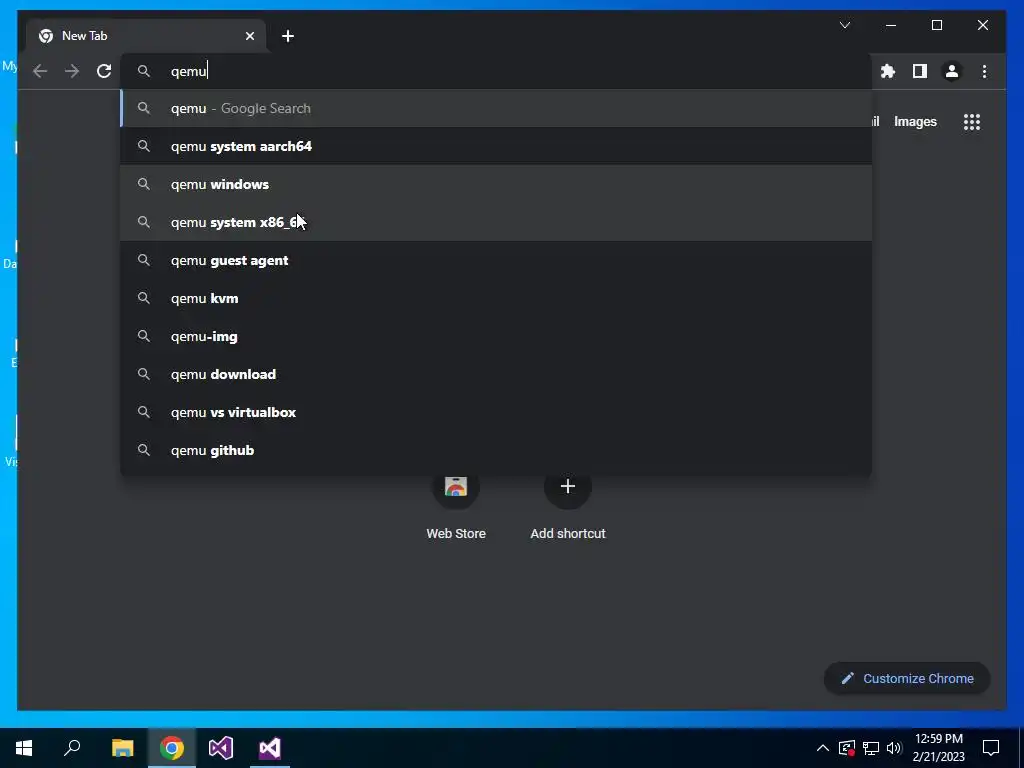Click the address bar containing qemu
This screenshot has height=768, width=1024.
click(496, 71)
